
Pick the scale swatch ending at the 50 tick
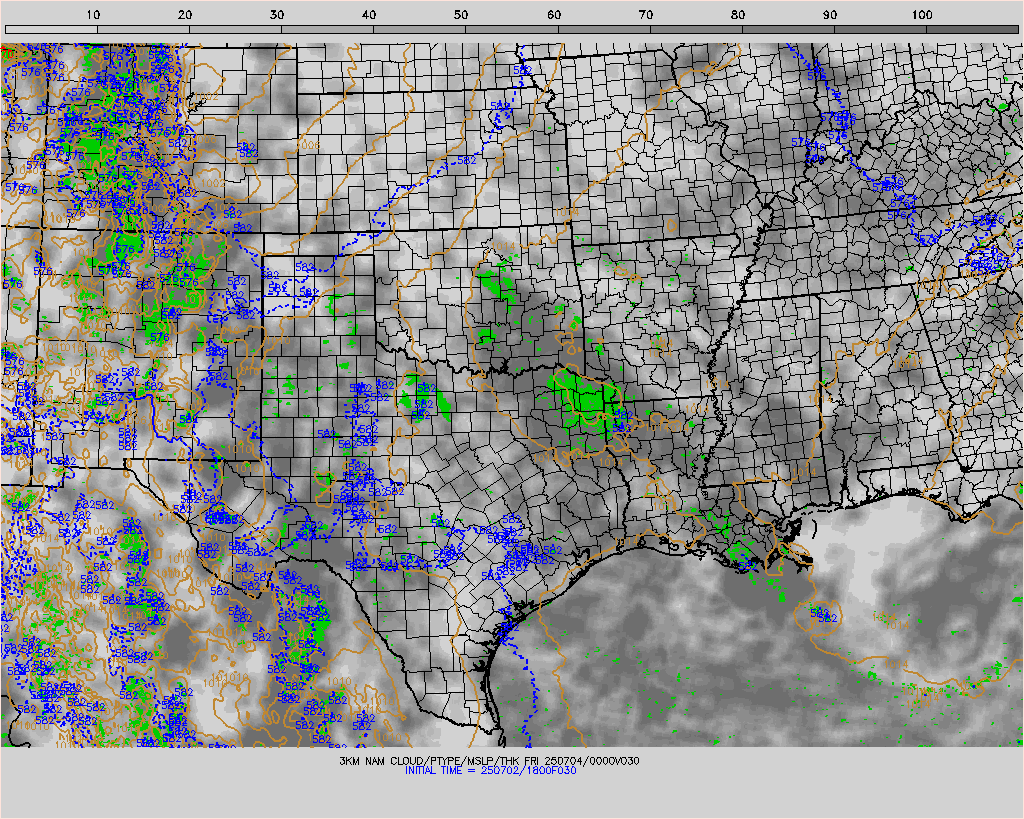click(420, 29)
